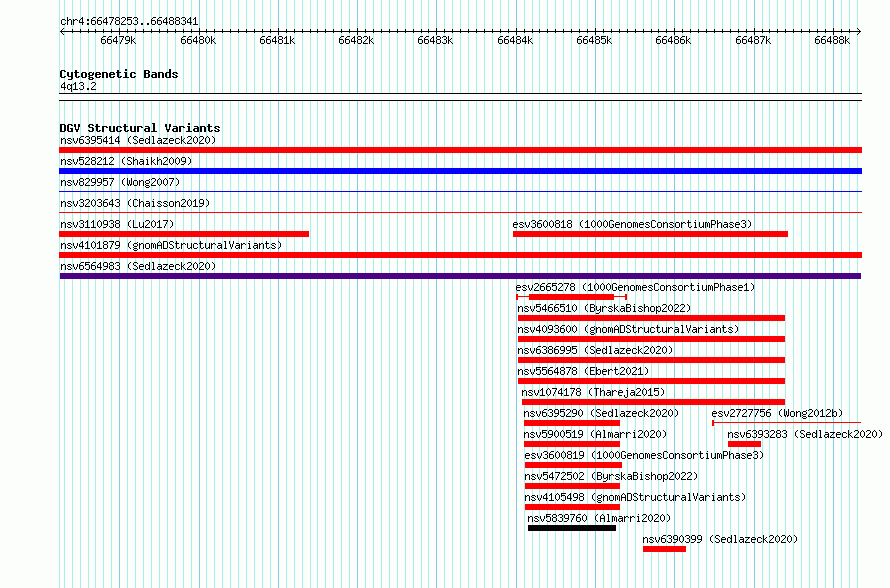Click the 66483k ruler label
Screen dimensions: 890x588
pyautogui.click(x=435, y=40)
